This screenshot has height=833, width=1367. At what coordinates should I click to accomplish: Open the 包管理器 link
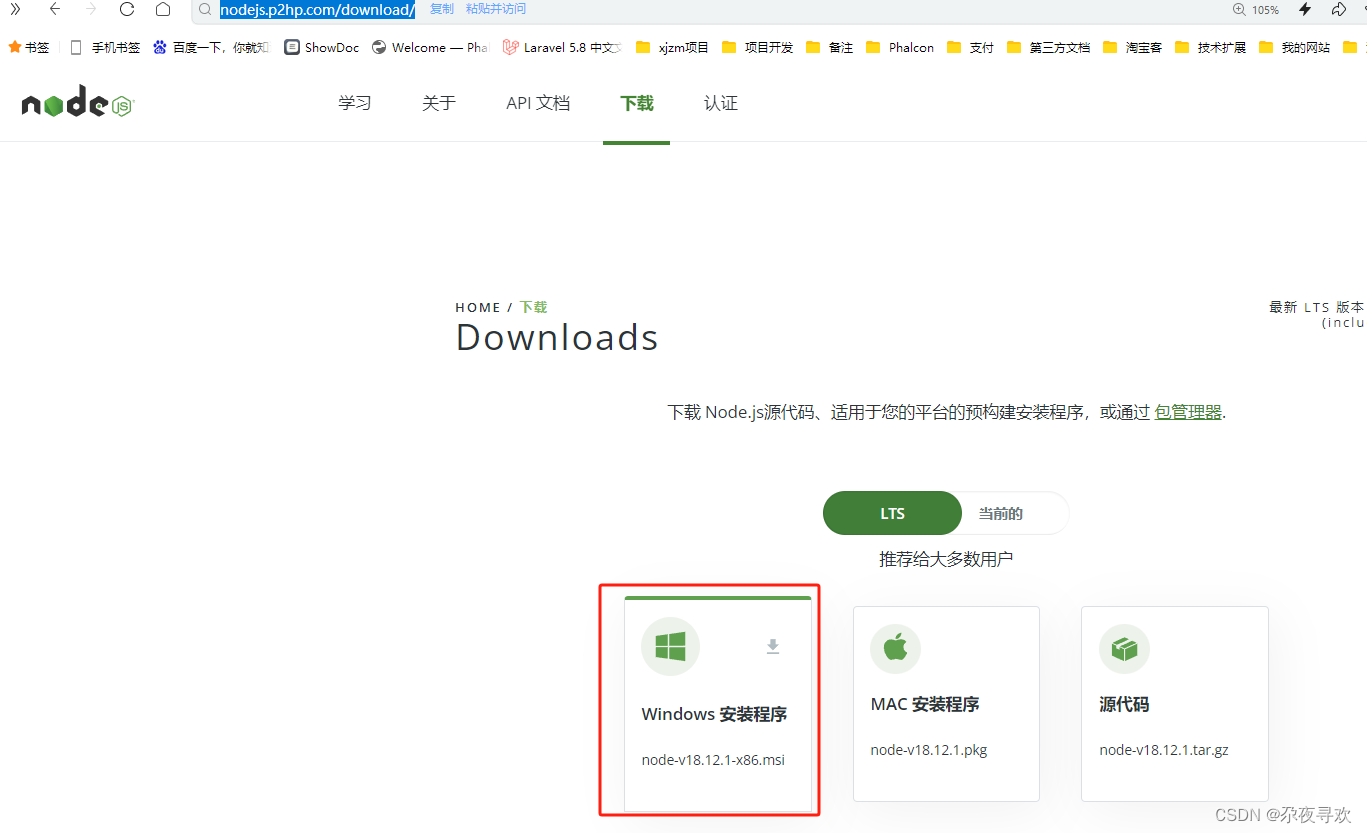tap(1188, 412)
